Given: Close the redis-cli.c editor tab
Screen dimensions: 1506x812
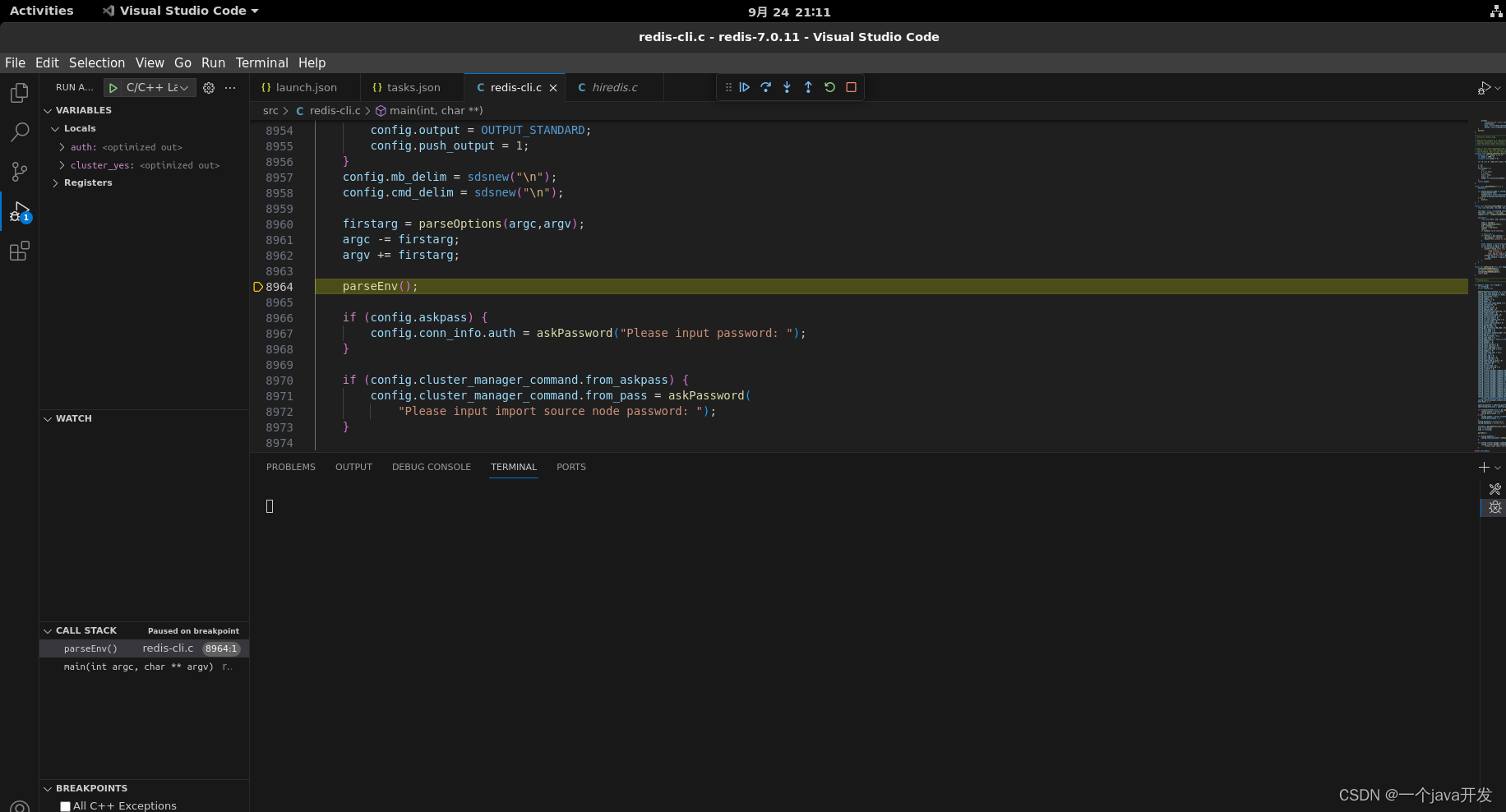Looking at the screenshot, I should click(553, 88).
